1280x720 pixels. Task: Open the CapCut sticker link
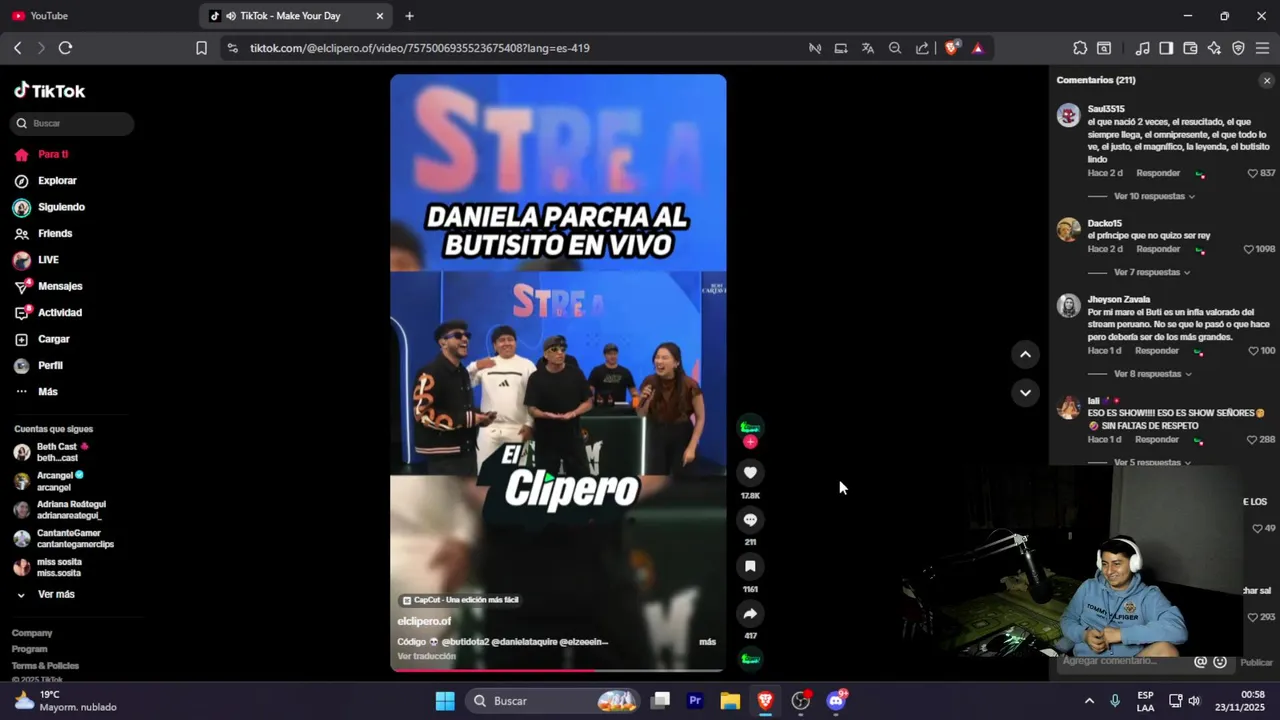coord(460,600)
